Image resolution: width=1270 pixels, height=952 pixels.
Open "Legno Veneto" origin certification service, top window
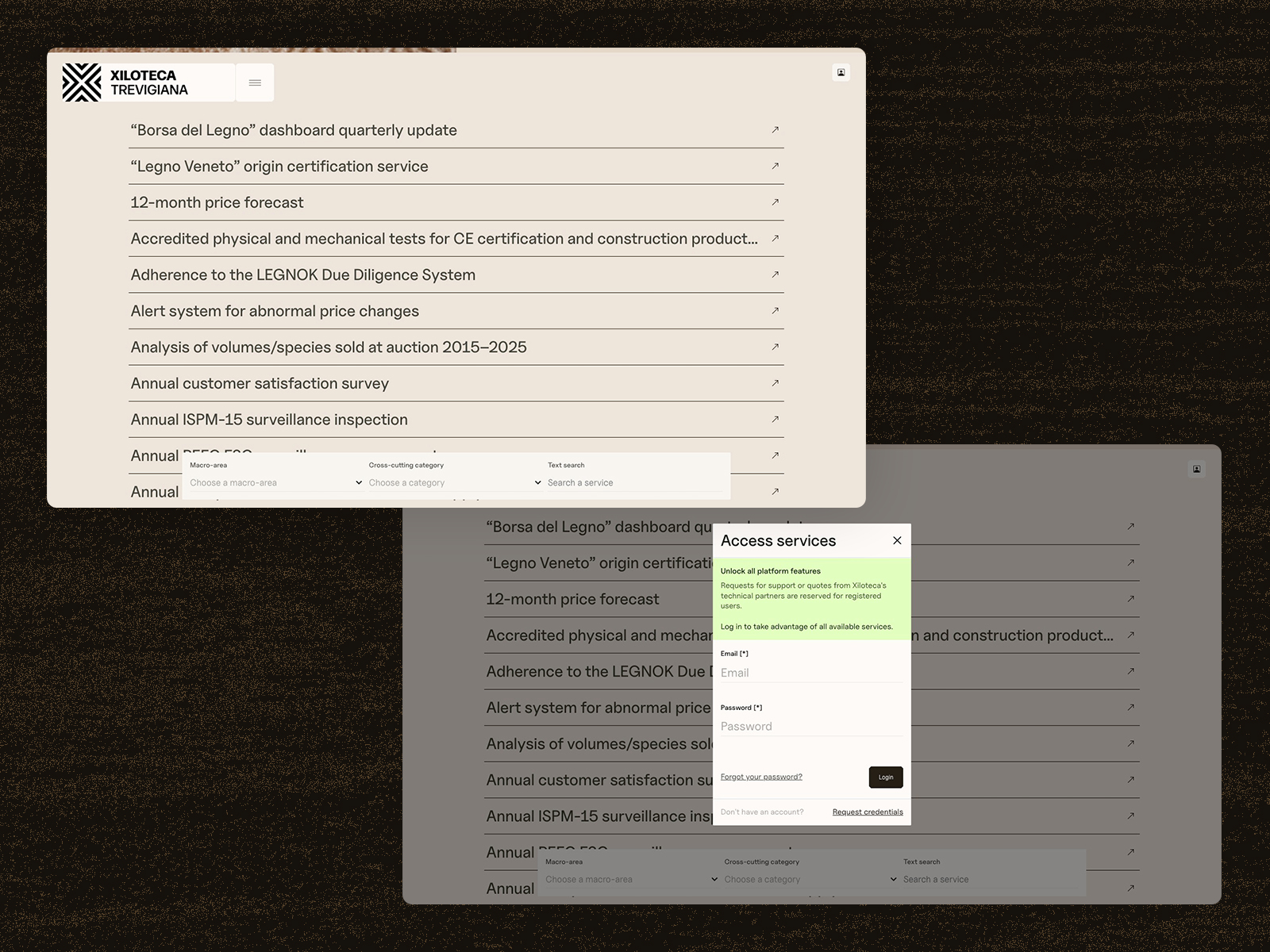(456, 167)
